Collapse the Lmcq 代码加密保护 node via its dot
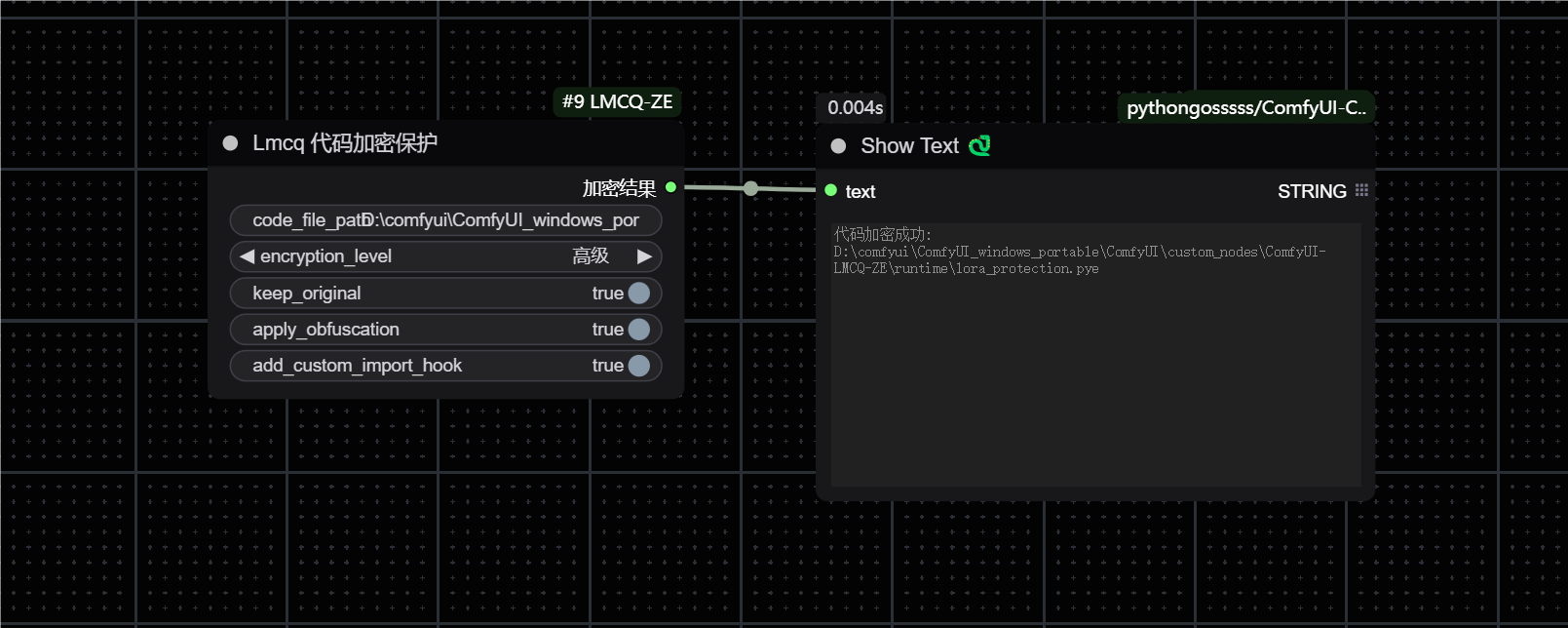1568x628 pixels. click(x=231, y=143)
